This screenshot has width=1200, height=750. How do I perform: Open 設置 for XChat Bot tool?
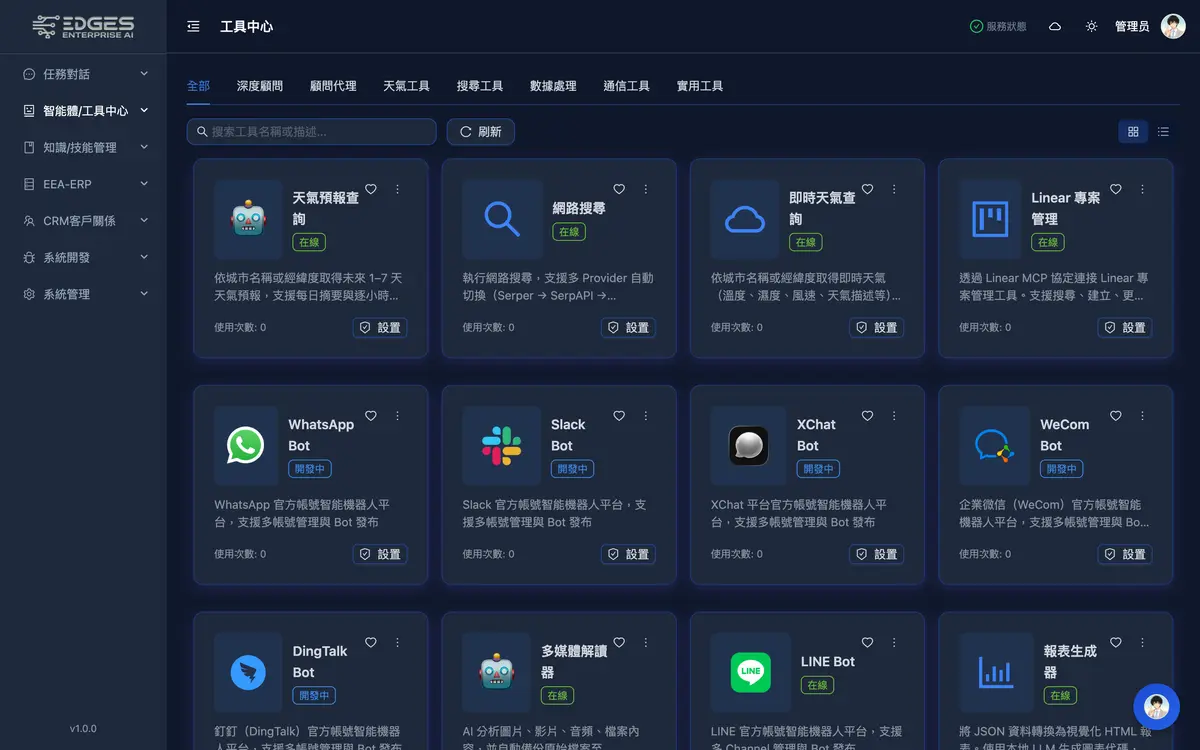876,554
